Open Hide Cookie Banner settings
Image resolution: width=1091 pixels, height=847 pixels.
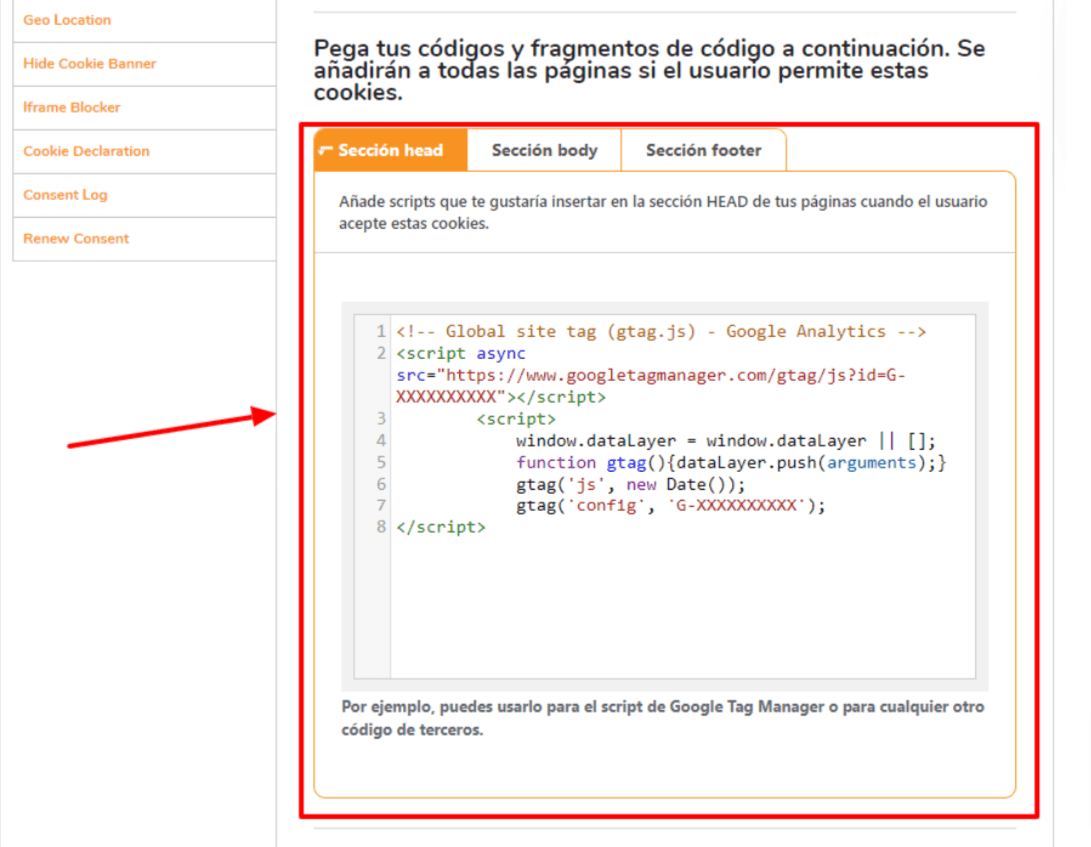tap(90, 64)
